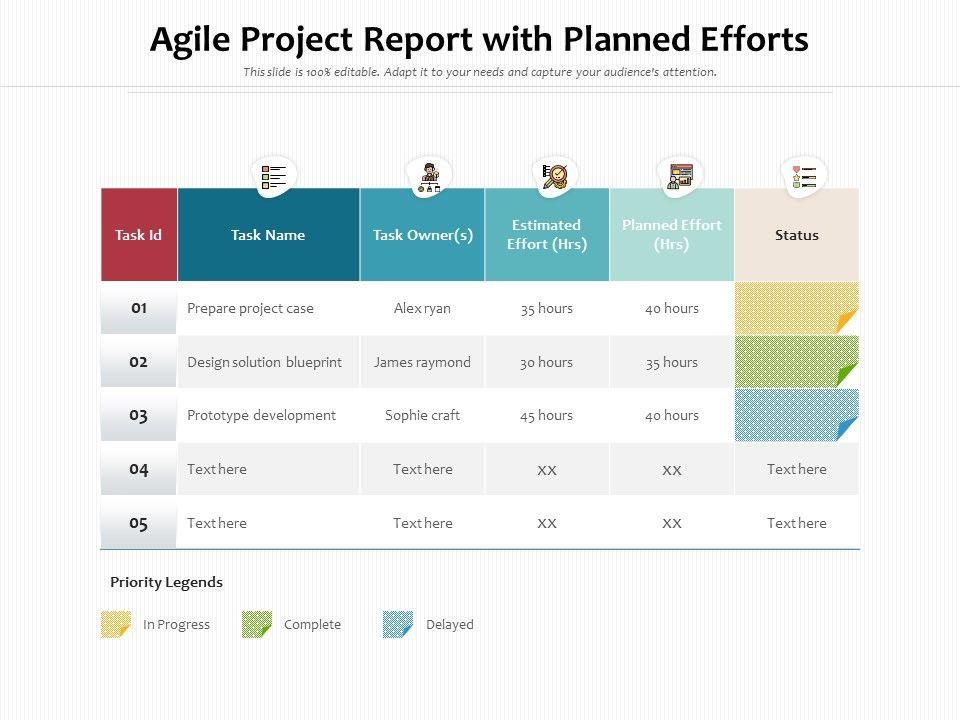The width and height of the screenshot is (960, 720).
Task: Select the Prepare project case cell
Action: (251, 308)
